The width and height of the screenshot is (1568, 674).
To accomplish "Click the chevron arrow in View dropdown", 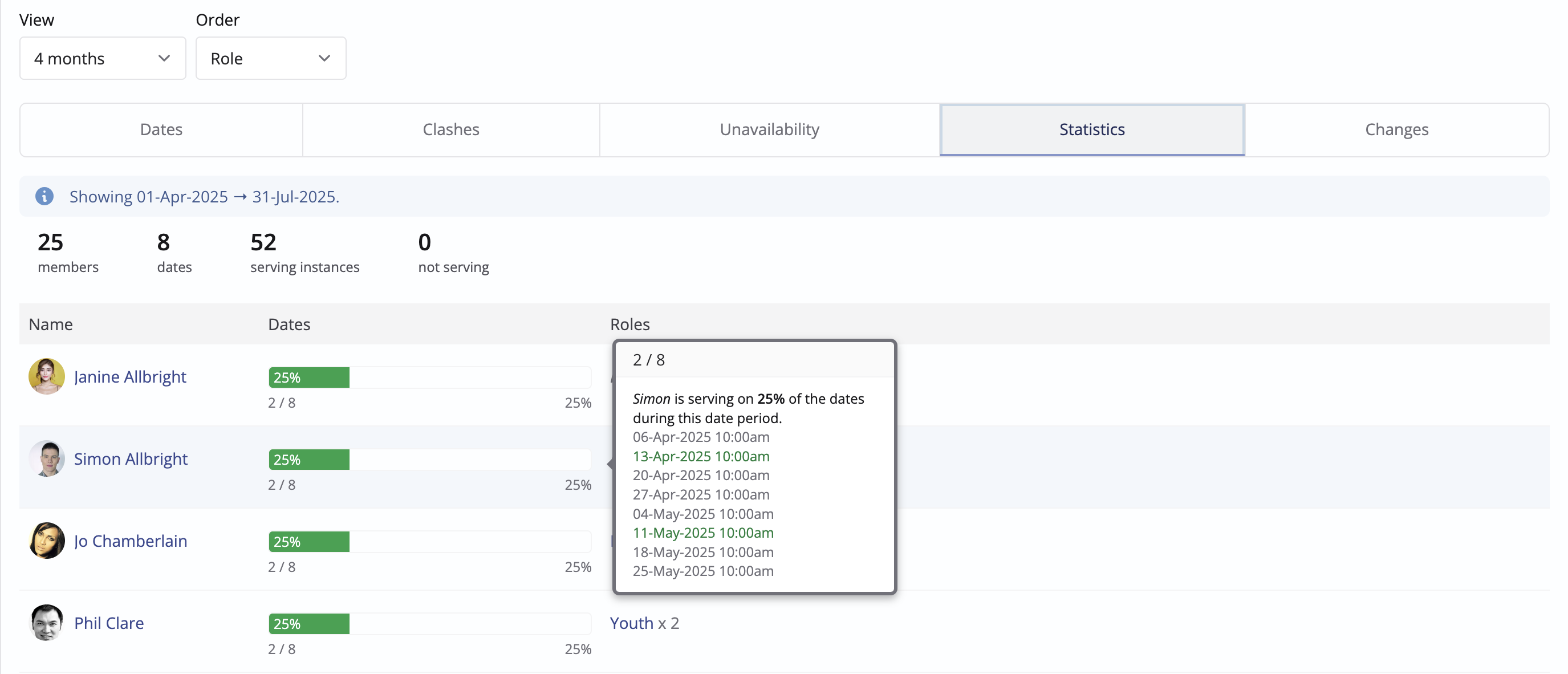I will [x=164, y=59].
